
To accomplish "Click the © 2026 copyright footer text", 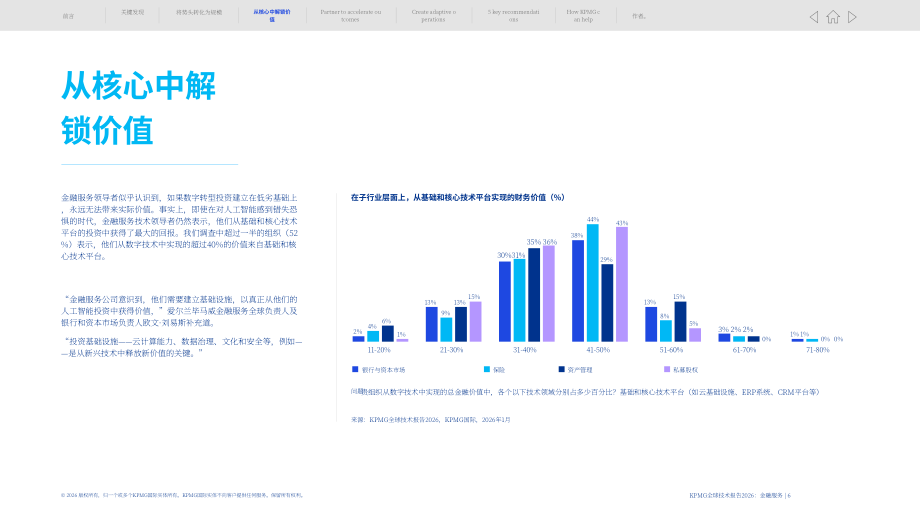I will [x=182, y=495].
